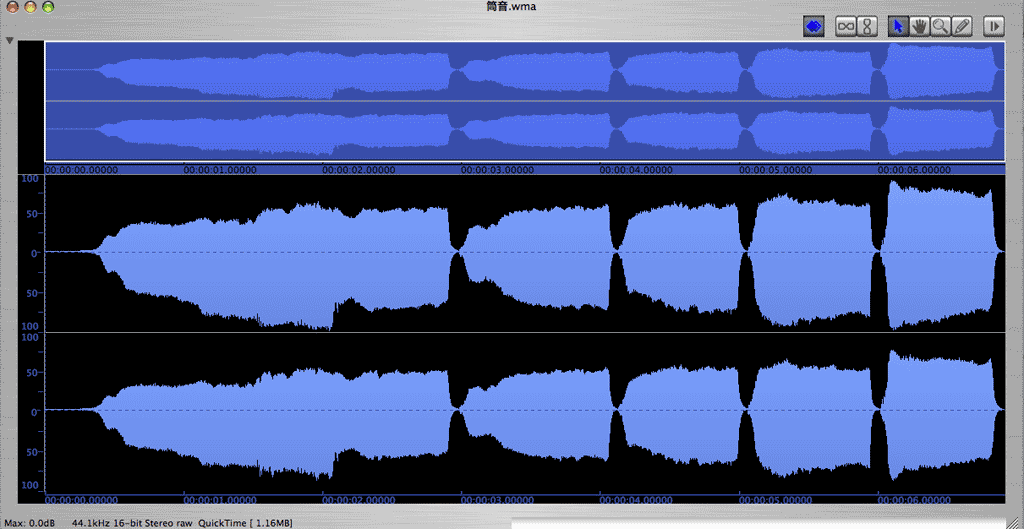Click the Max: 0.0dB status readout

tap(29, 523)
